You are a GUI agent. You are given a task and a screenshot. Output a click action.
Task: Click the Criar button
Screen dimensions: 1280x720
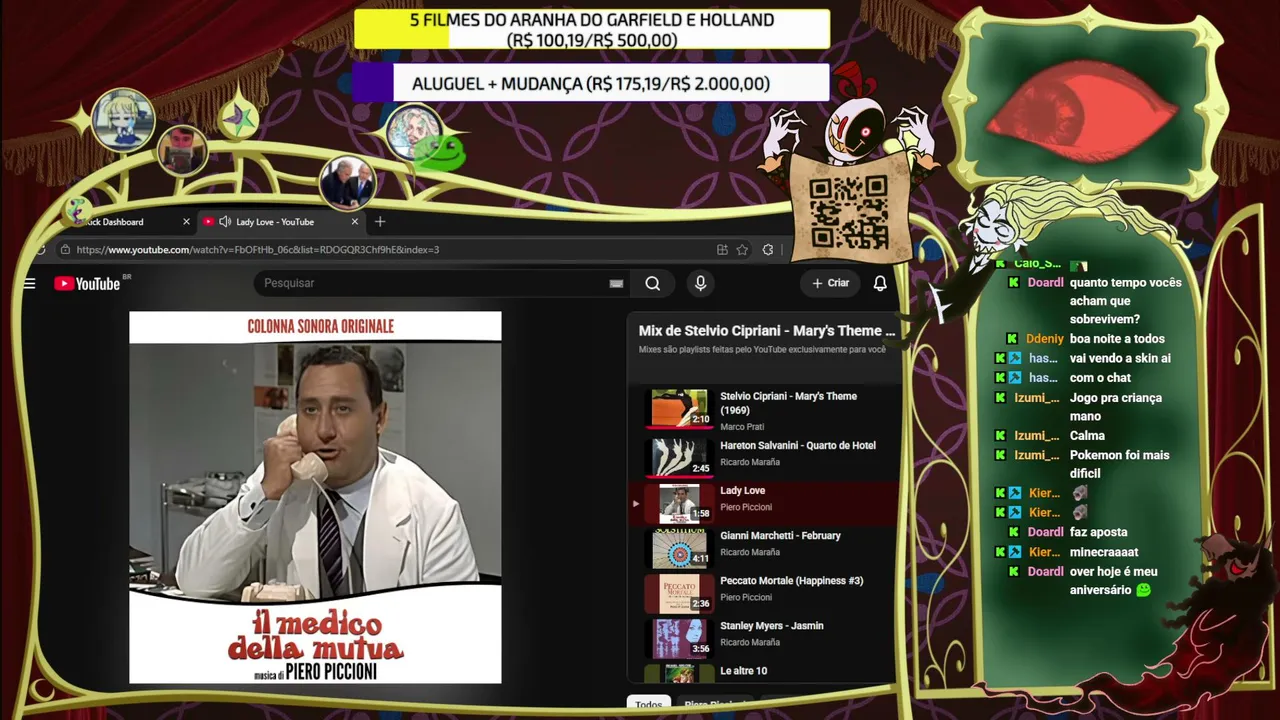[830, 283]
